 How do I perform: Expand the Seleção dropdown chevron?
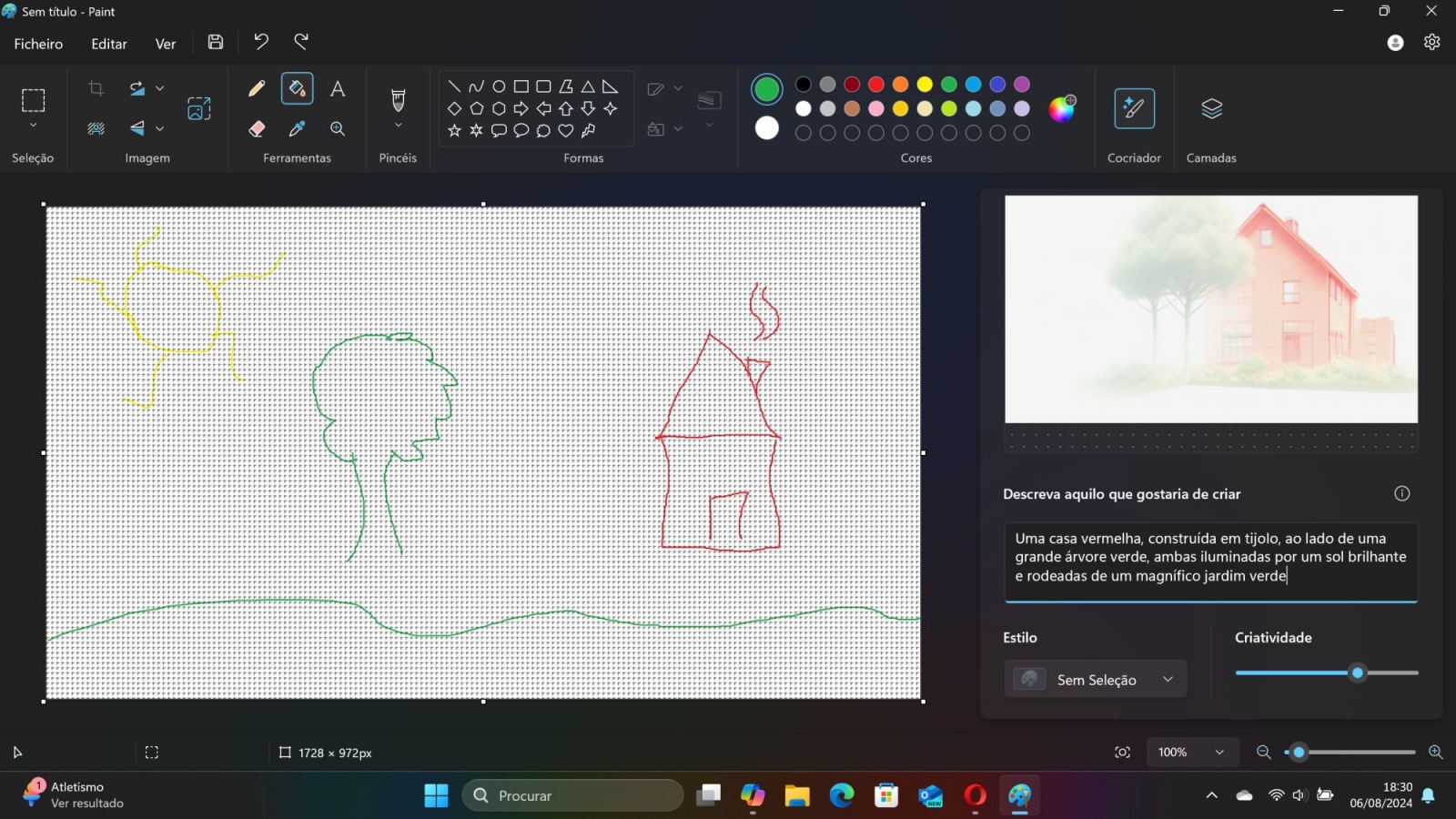tap(34, 126)
